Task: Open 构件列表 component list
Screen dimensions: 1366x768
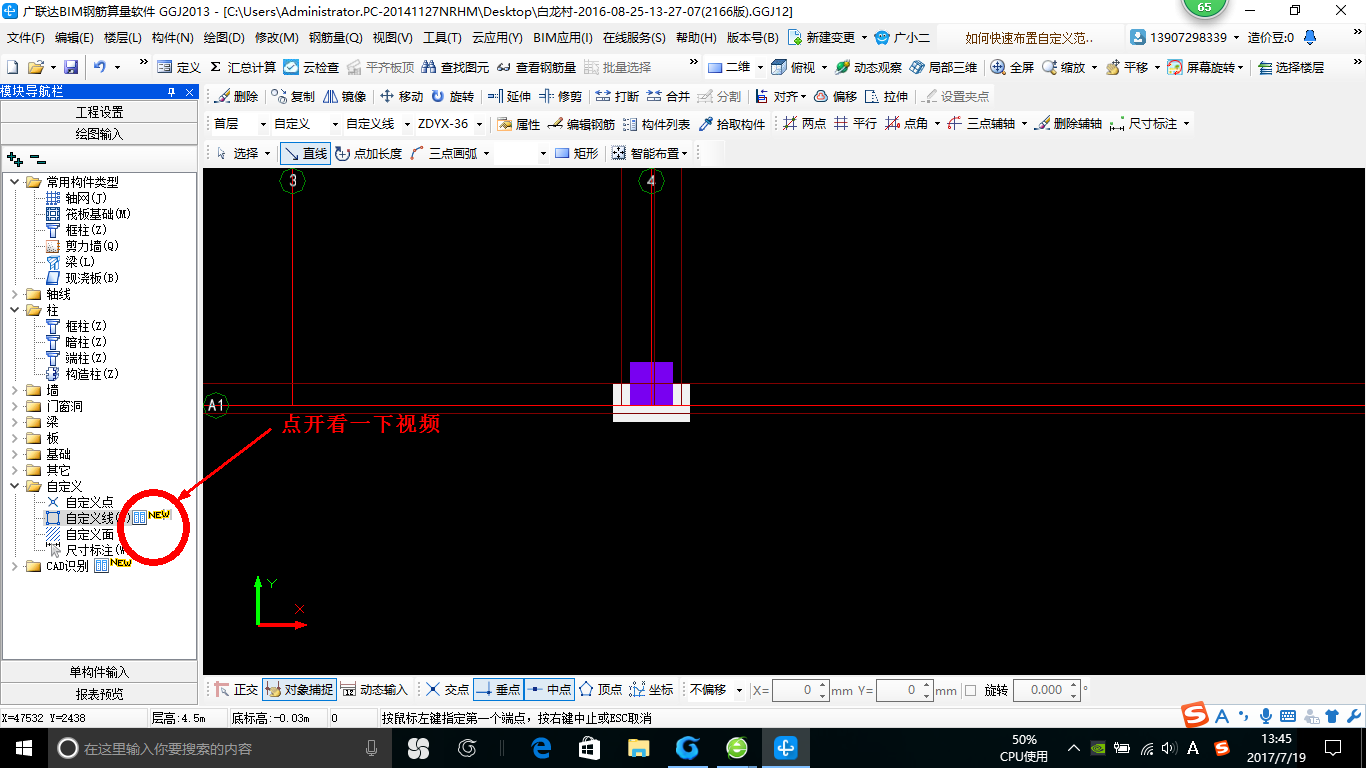Action: coord(656,124)
